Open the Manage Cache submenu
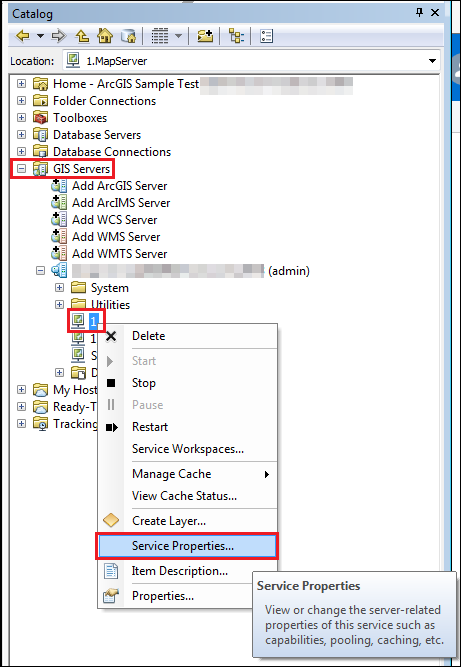Viewport: 461px width, 667px height. click(x=188, y=474)
